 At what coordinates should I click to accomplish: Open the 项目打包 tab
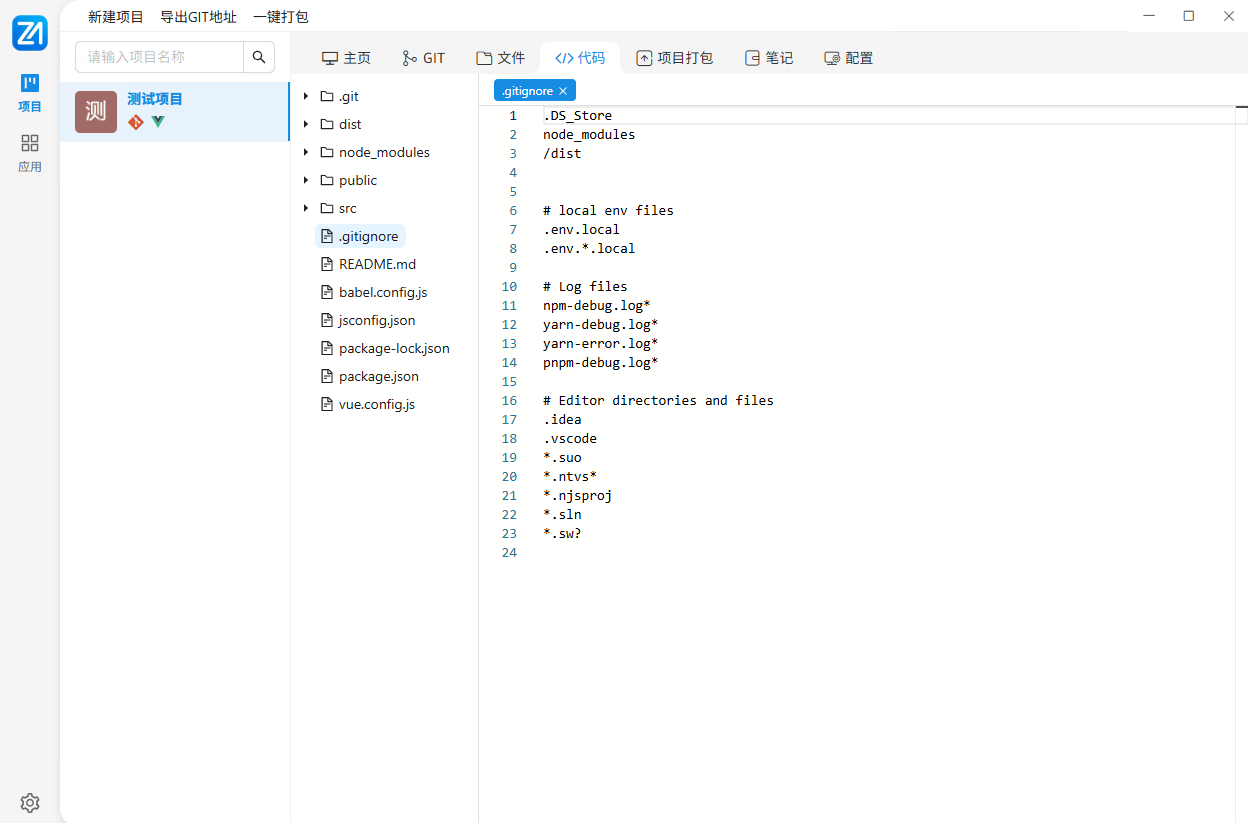(x=674, y=58)
